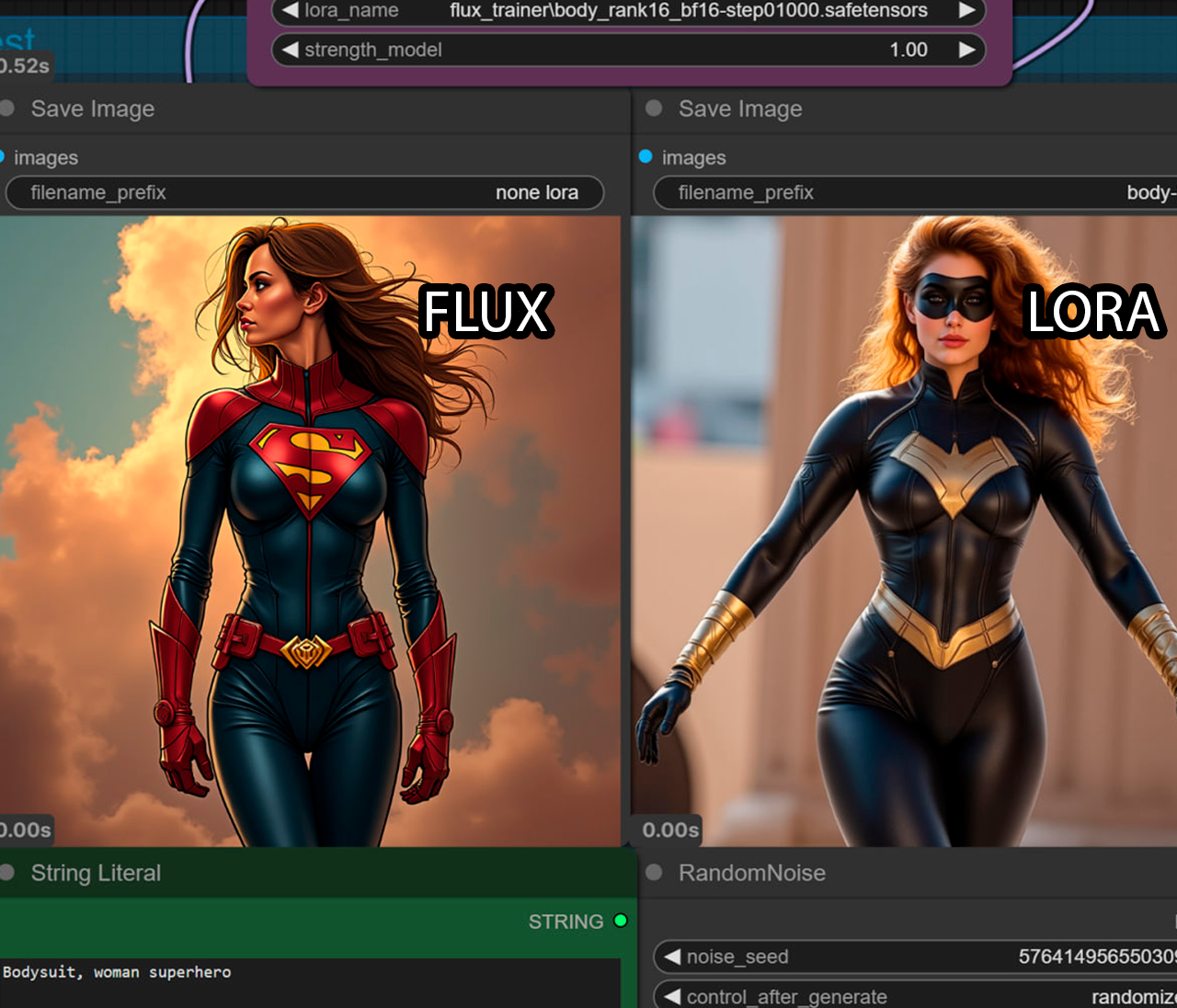1177x1008 pixels.
Task: Decrease strength_model with the left arrow
Action: pos(291,50)
